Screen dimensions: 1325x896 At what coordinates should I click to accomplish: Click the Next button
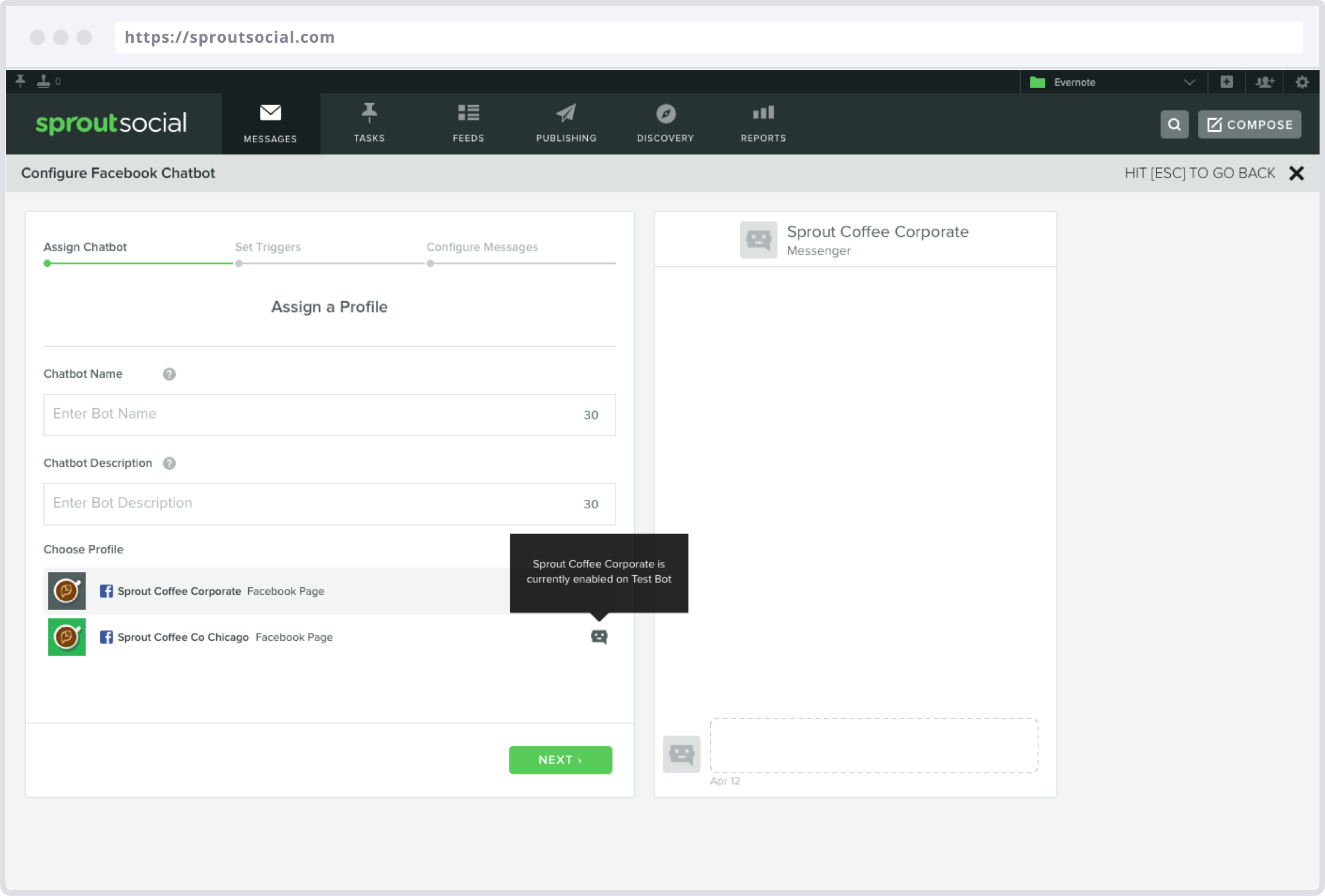click(x=561, y=760)
